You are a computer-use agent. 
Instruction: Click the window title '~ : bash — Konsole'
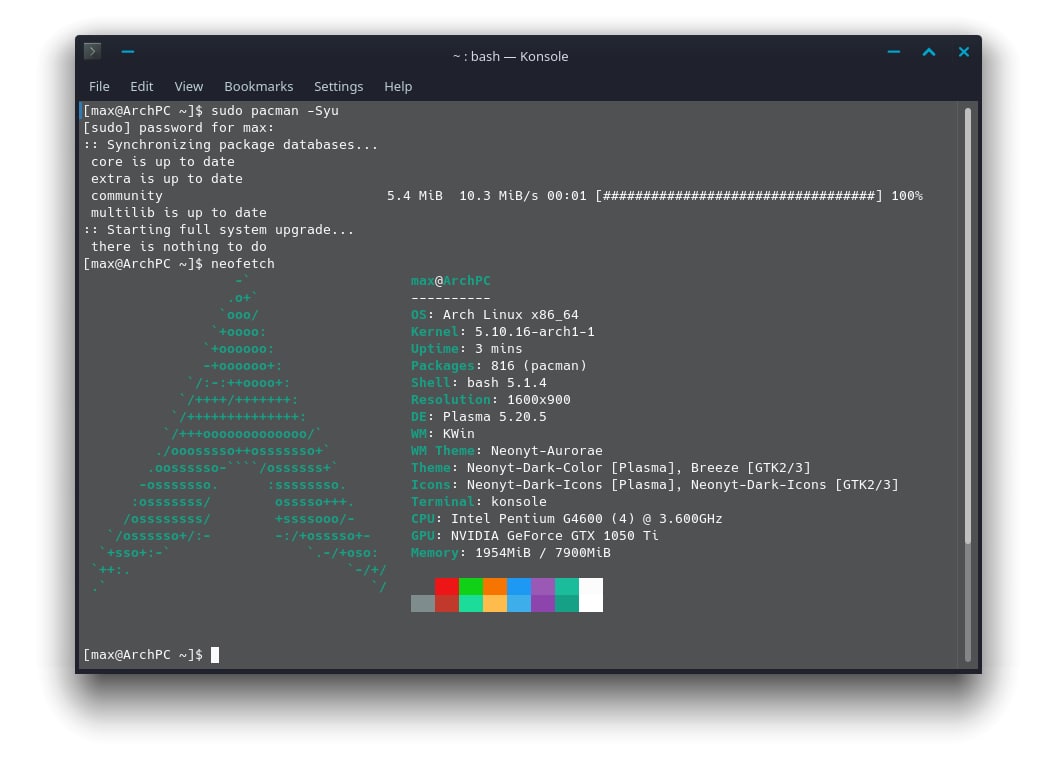pos(510,57)
